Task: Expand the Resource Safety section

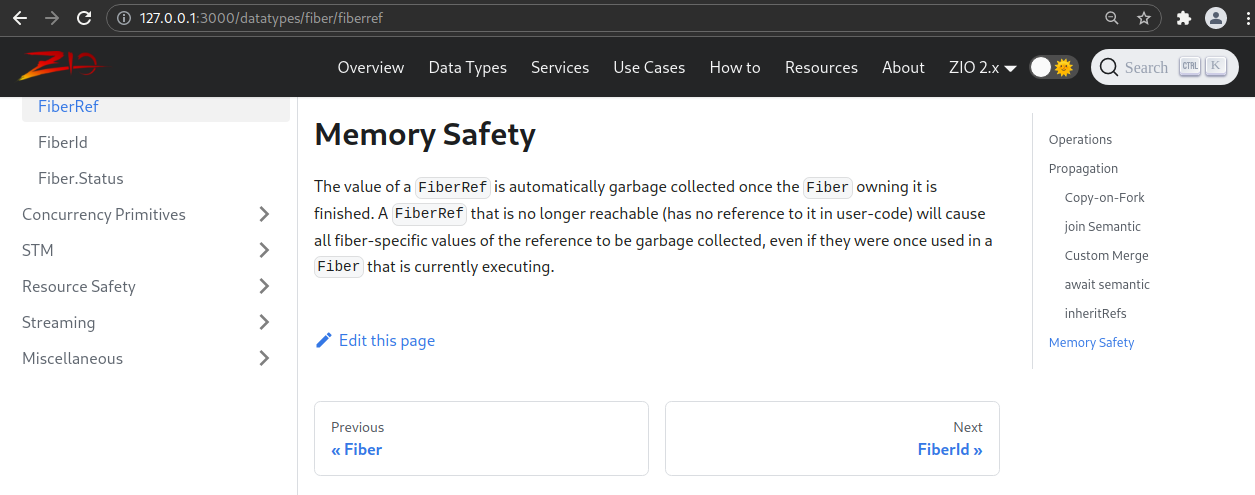Action: pos(264,286)
